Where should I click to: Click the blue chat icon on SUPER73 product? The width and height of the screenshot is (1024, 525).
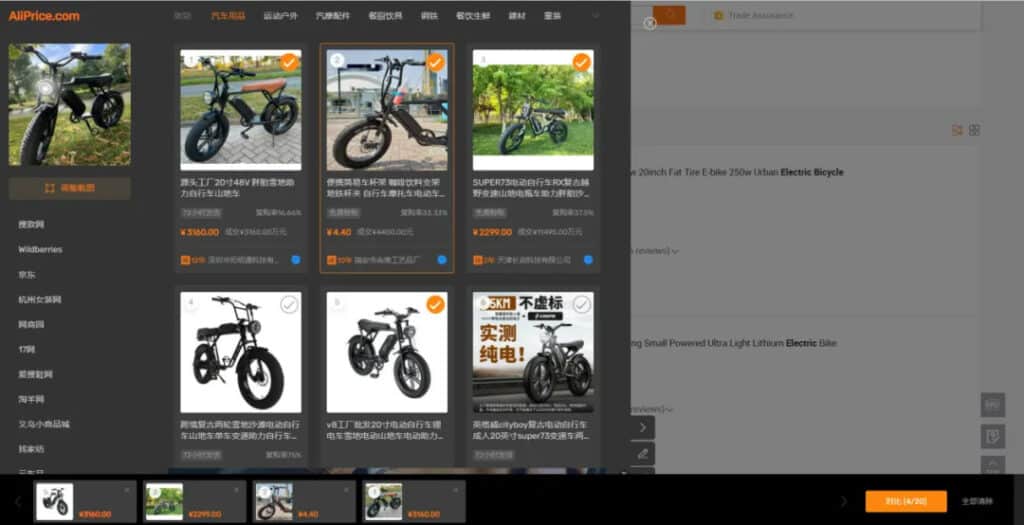588,260
